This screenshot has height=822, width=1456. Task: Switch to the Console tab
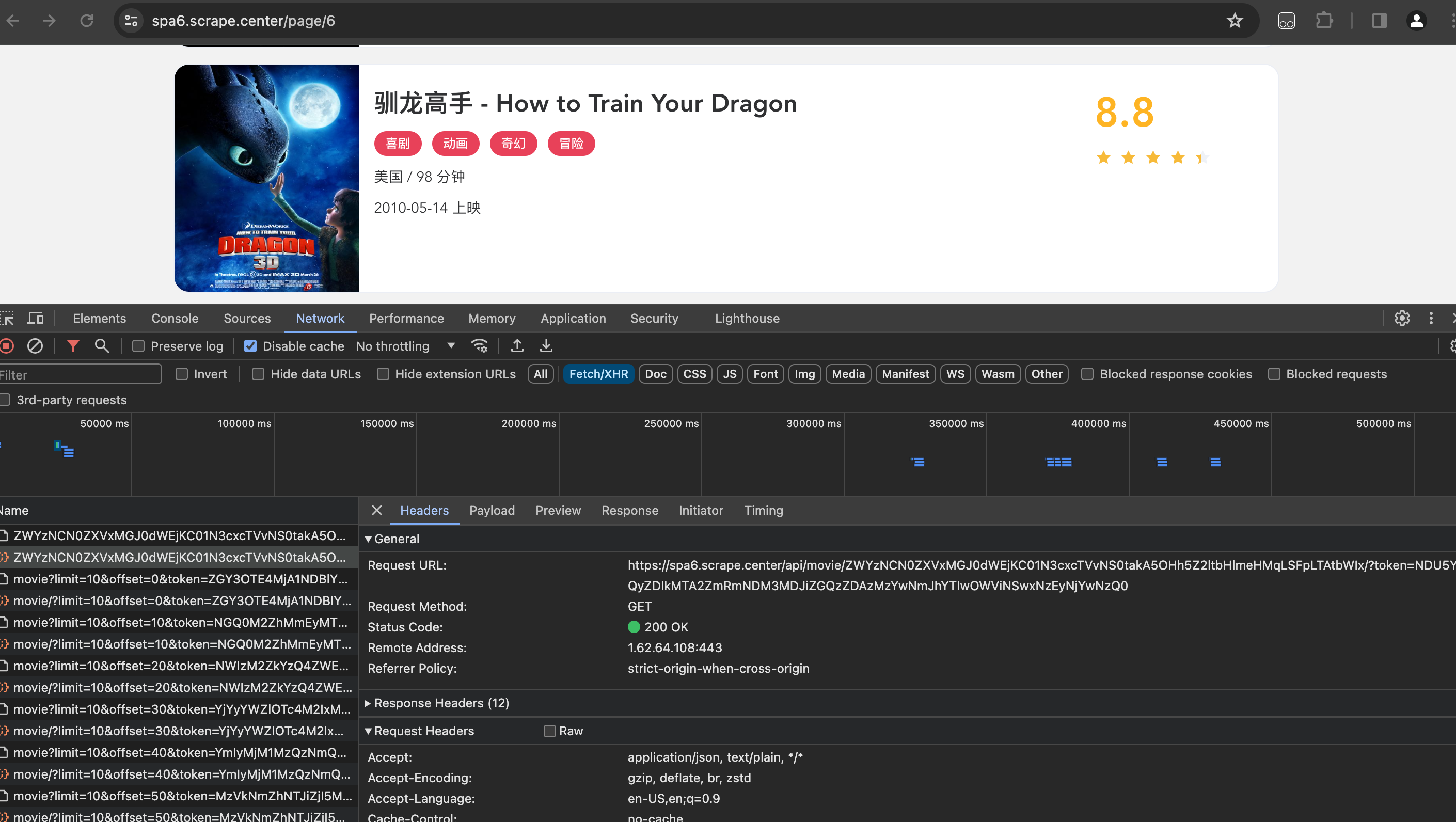click(x=175, y=318)
